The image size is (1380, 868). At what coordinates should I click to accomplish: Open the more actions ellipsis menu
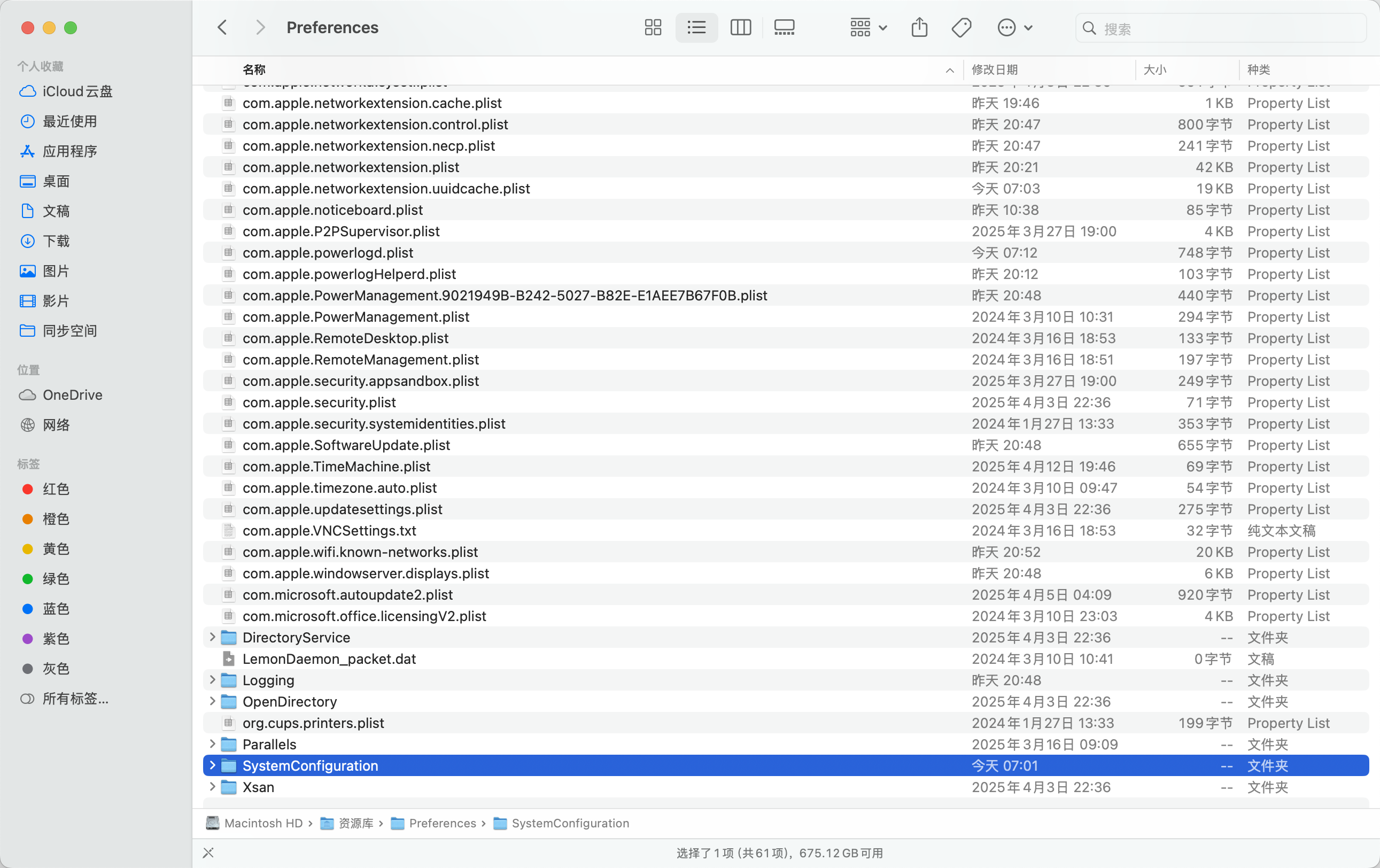1014,27
